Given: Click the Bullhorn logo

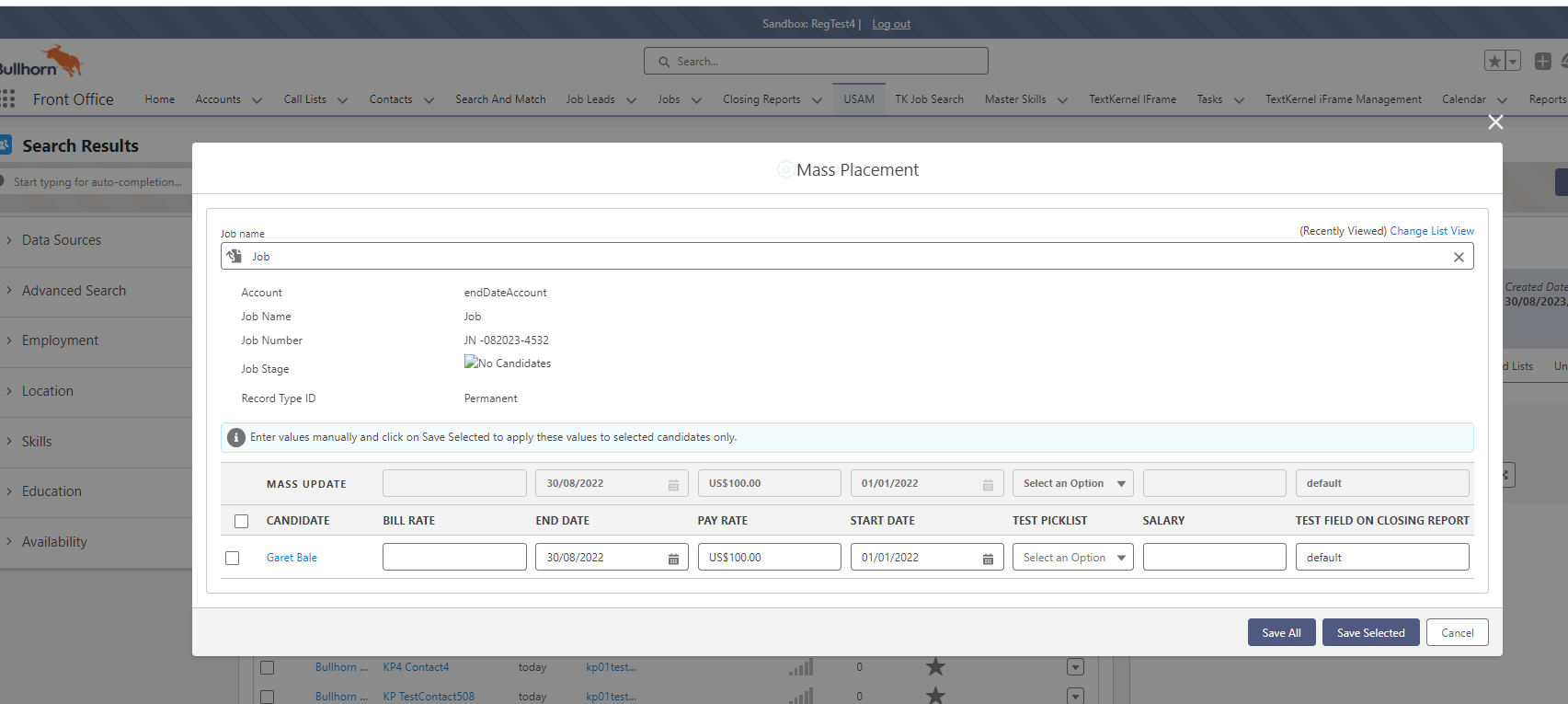Looking at the screenshot, I should tap(41, 63).
